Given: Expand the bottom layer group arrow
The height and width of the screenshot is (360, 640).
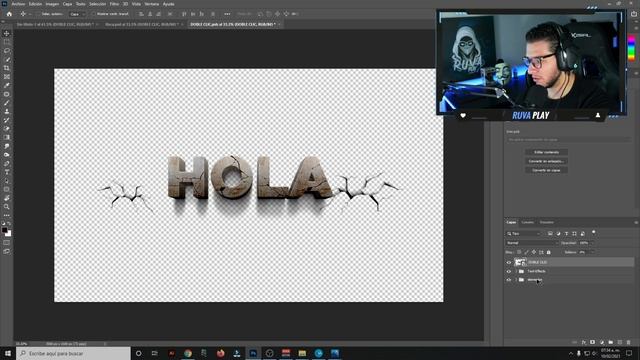Looking at the screenshot, I should (x=516, y=280).
